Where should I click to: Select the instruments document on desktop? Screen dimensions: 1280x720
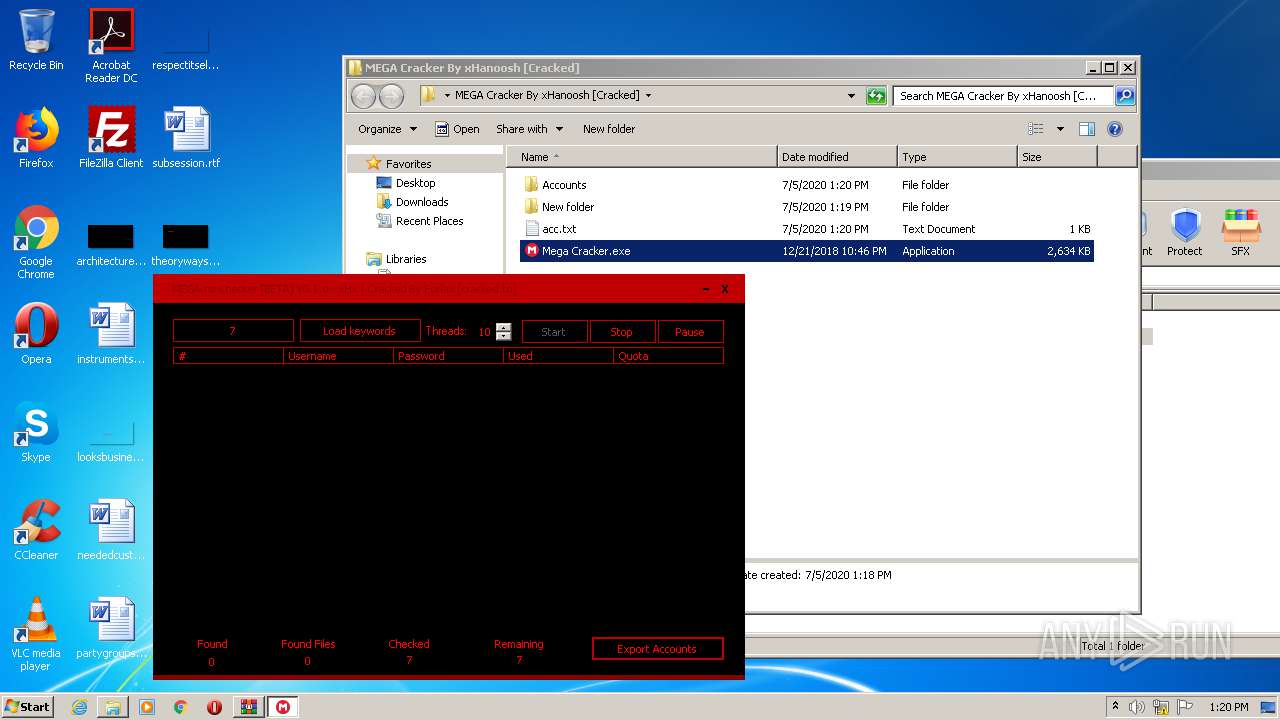(111, 334)
